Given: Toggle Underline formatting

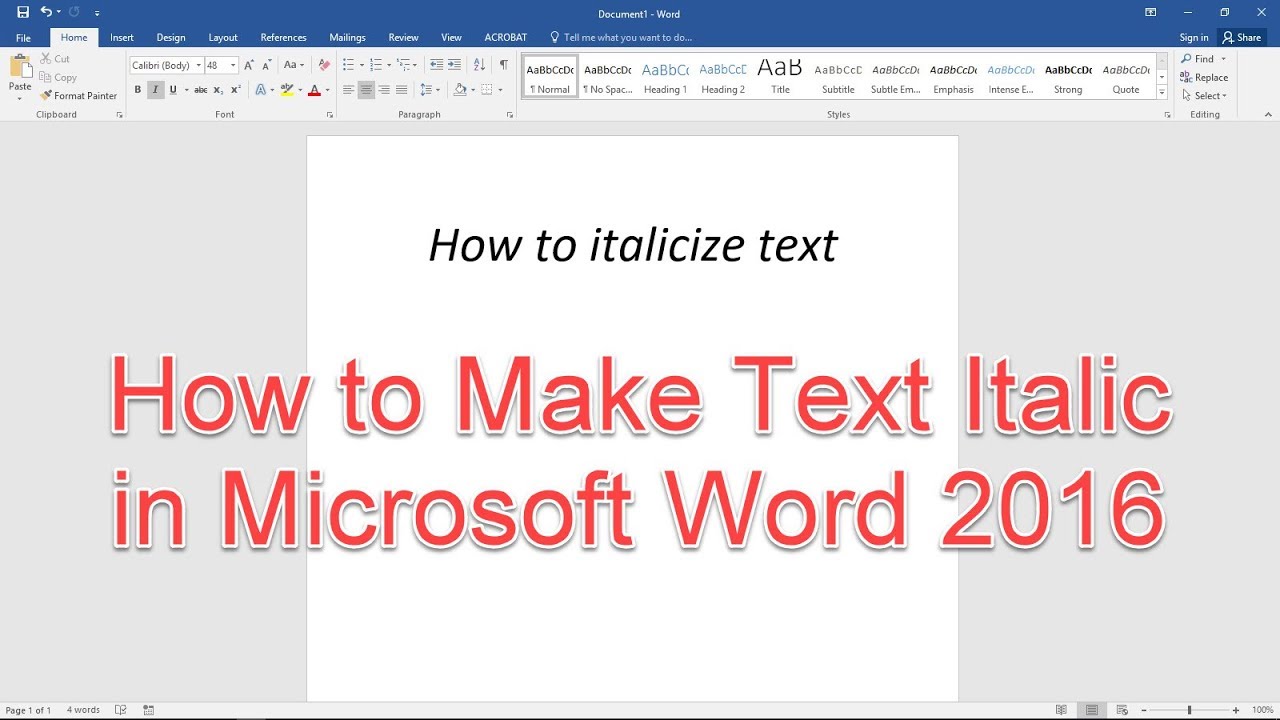Looking at the screenshot, I should click(x=172, y=90).
